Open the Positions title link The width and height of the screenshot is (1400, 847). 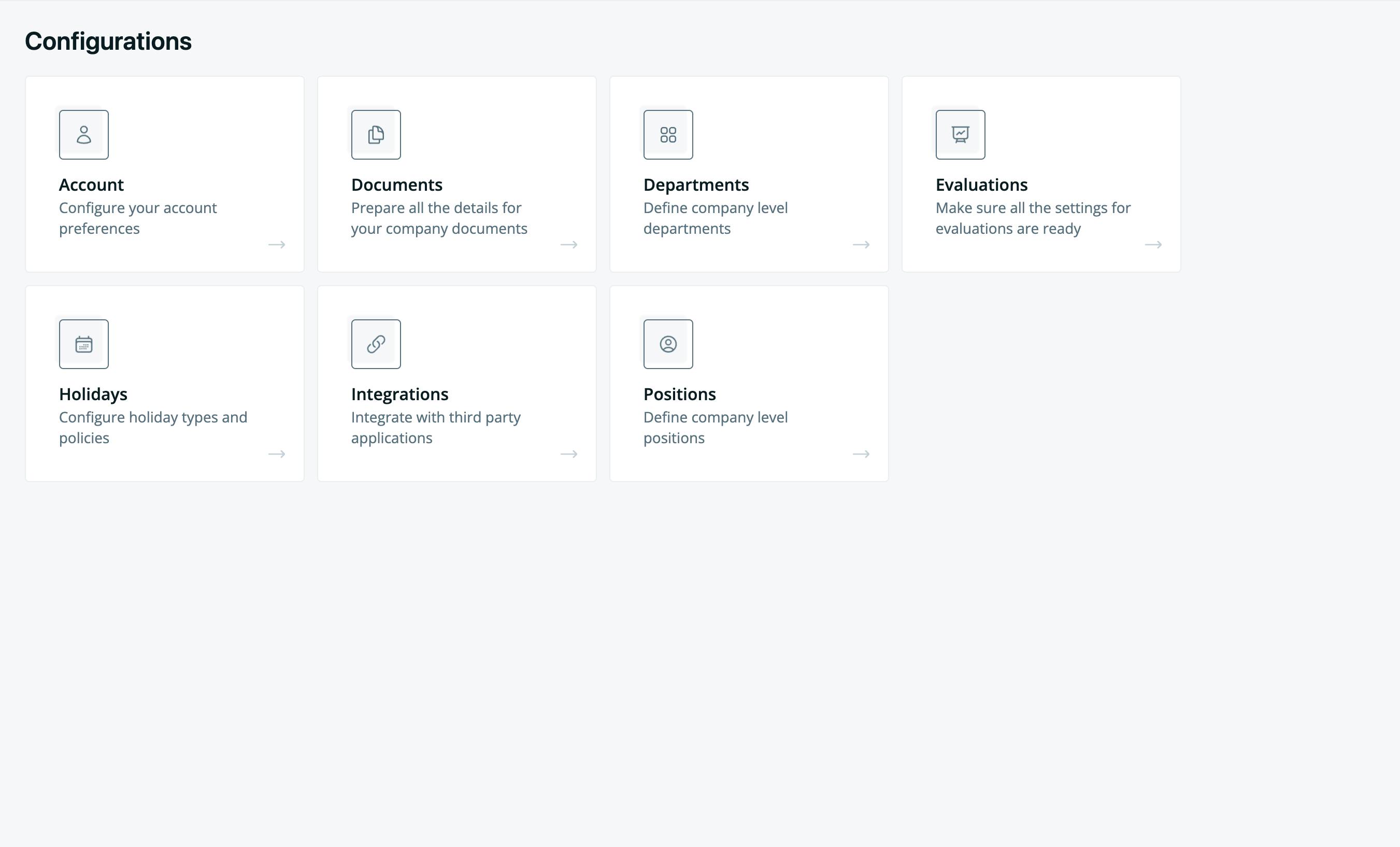coord(680,394)
